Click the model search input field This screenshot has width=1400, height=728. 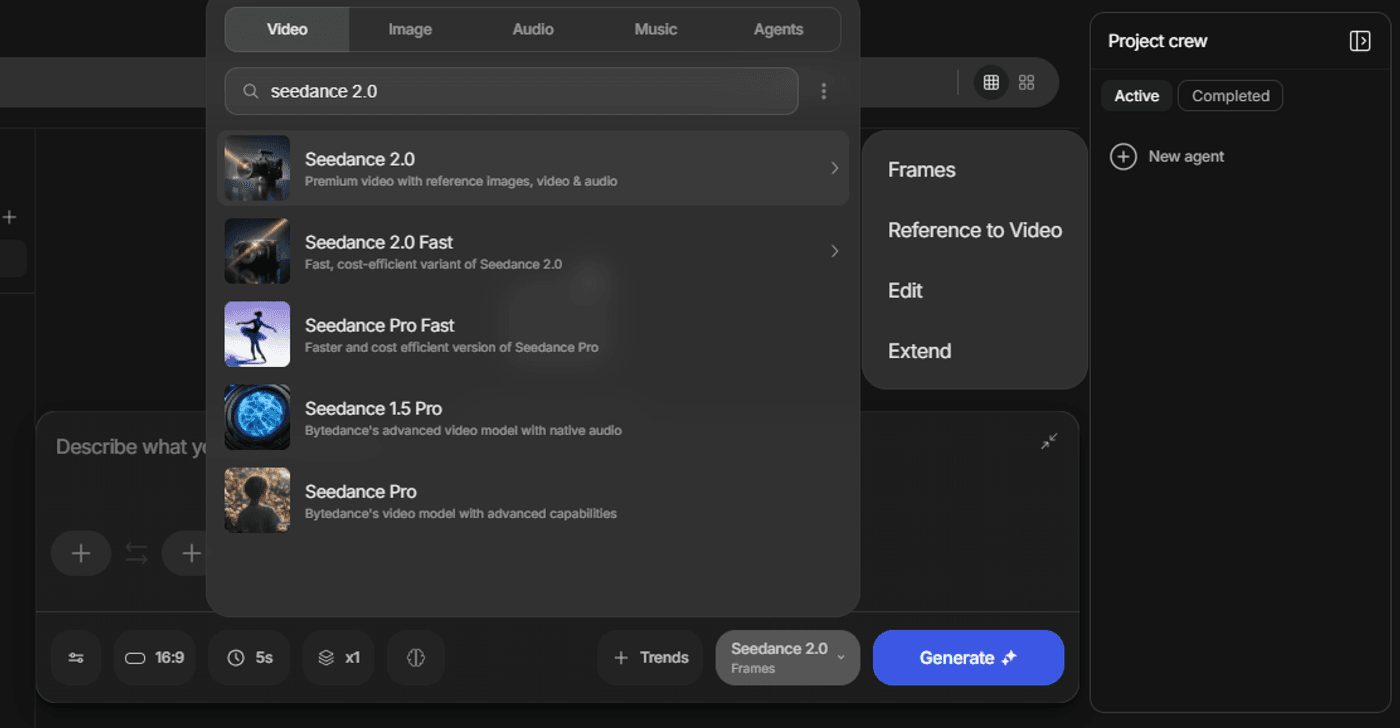pos(520,91)
